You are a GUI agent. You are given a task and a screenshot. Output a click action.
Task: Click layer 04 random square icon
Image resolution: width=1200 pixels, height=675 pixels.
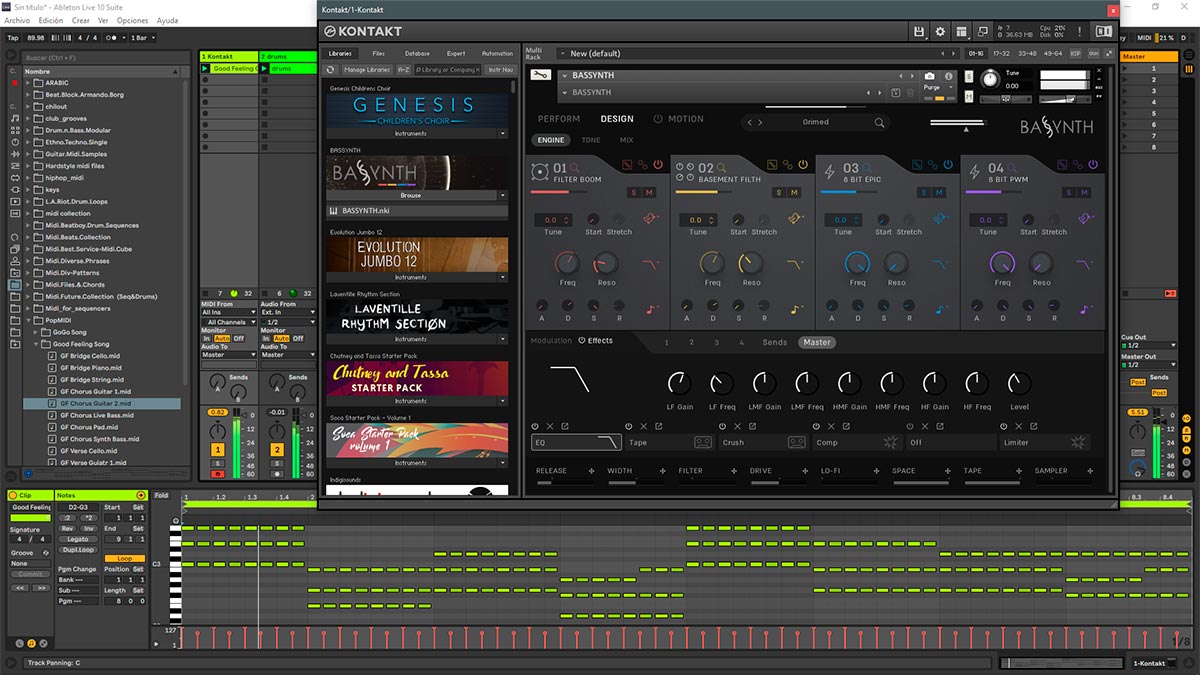tap(1062, 164)
